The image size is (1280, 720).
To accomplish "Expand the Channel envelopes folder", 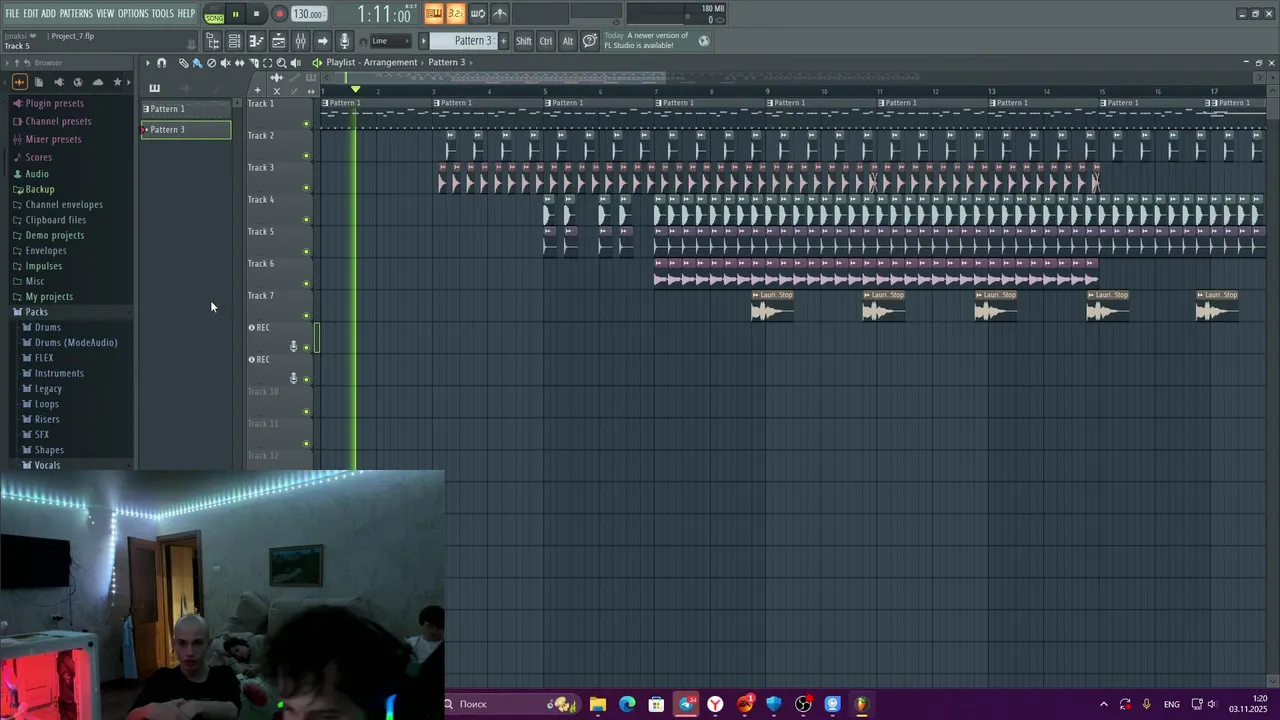I will 64,204.
